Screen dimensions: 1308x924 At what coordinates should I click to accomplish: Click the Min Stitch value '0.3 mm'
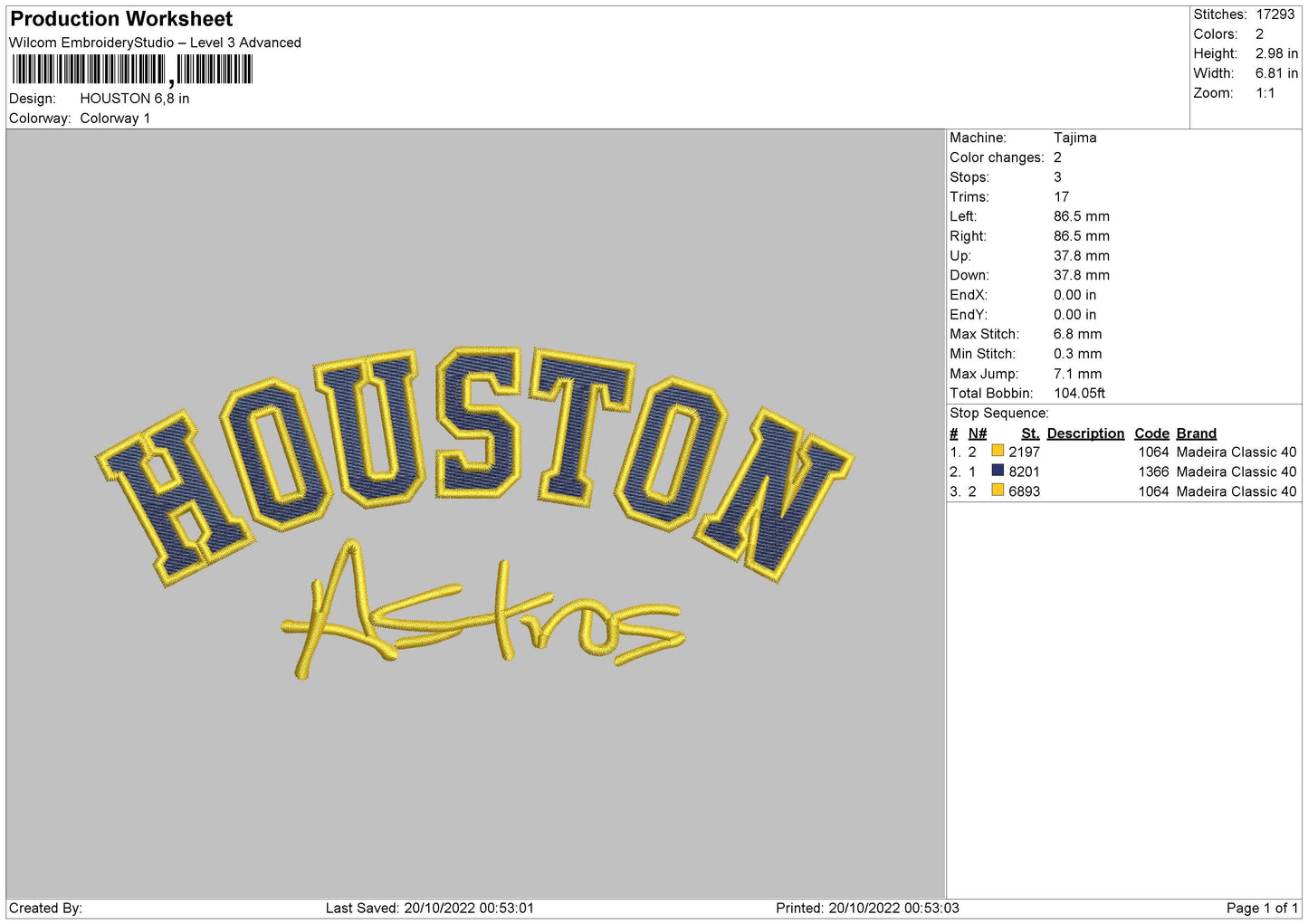(x=1078, y=354)
